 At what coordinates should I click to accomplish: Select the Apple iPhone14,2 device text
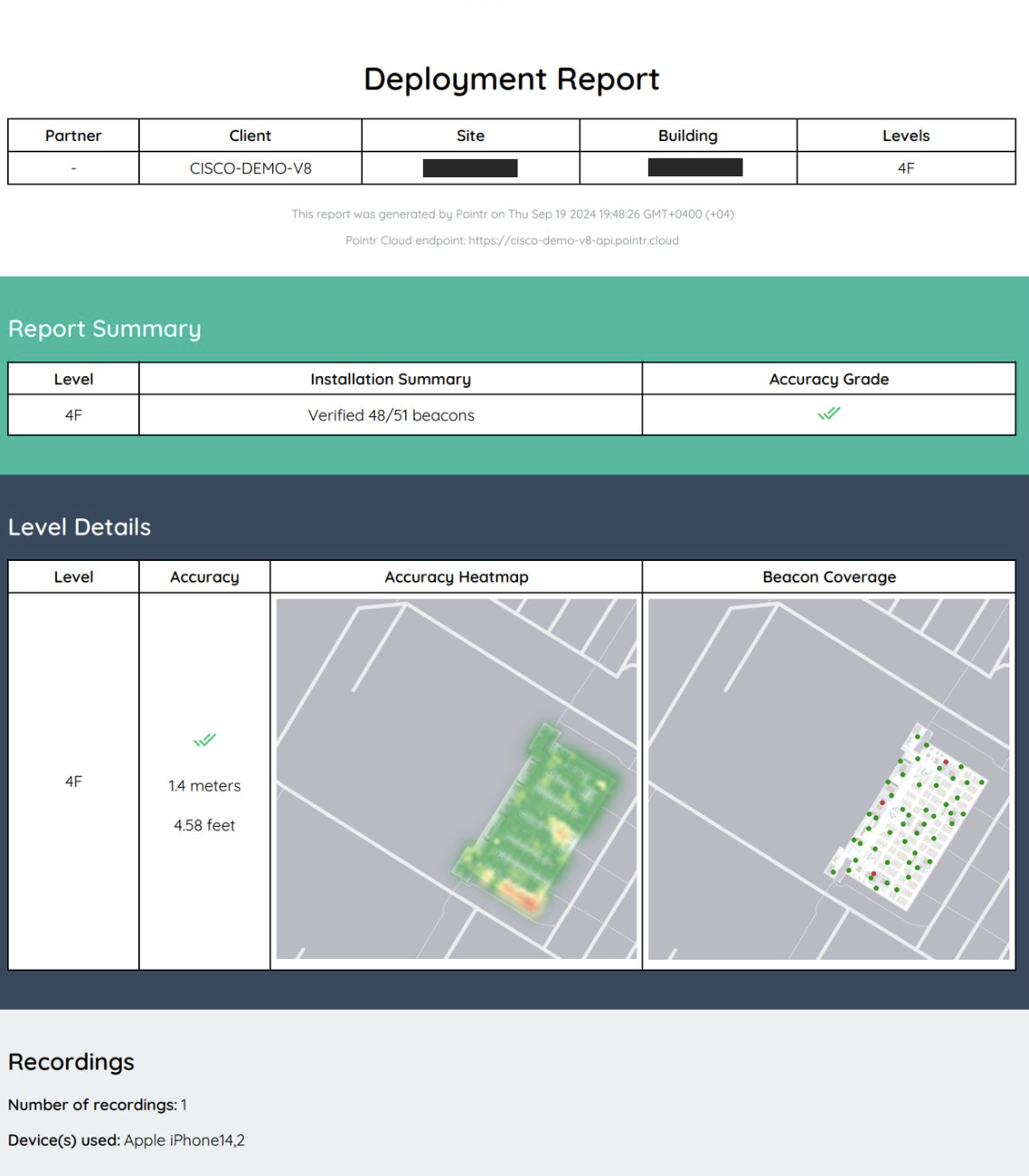[x=184, y=1140]
